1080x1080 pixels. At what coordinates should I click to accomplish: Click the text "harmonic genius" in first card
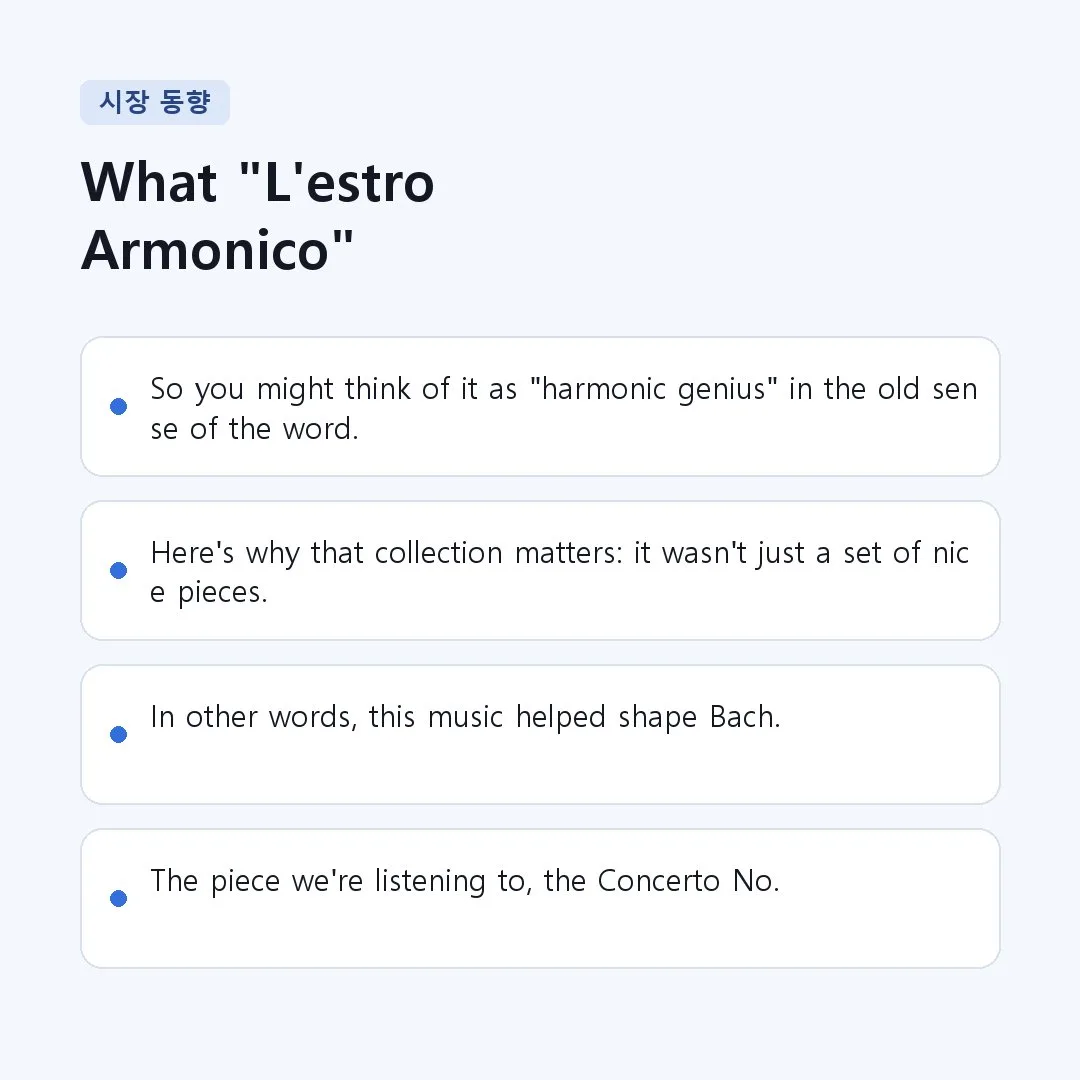pos(654,389)
